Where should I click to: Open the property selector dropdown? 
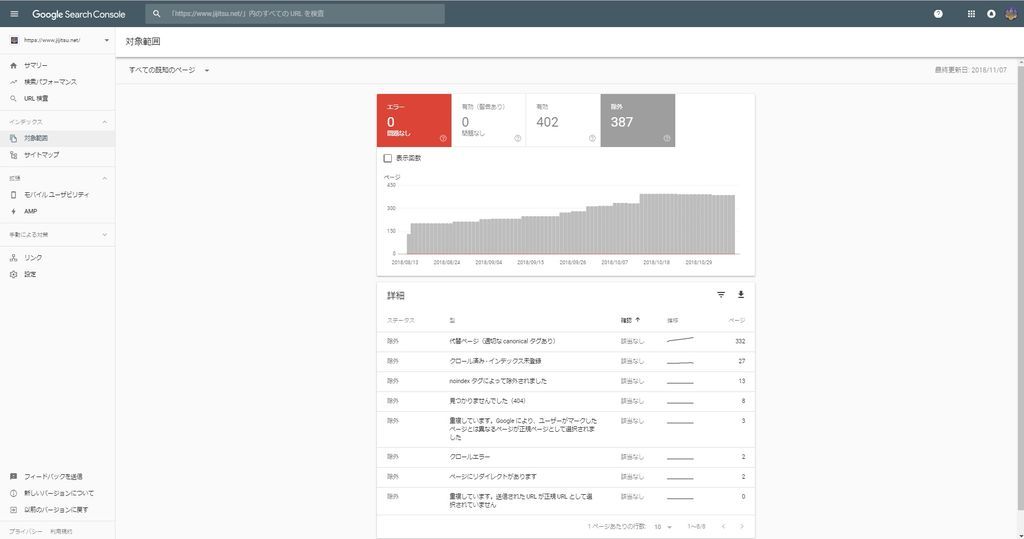[59, 41]
